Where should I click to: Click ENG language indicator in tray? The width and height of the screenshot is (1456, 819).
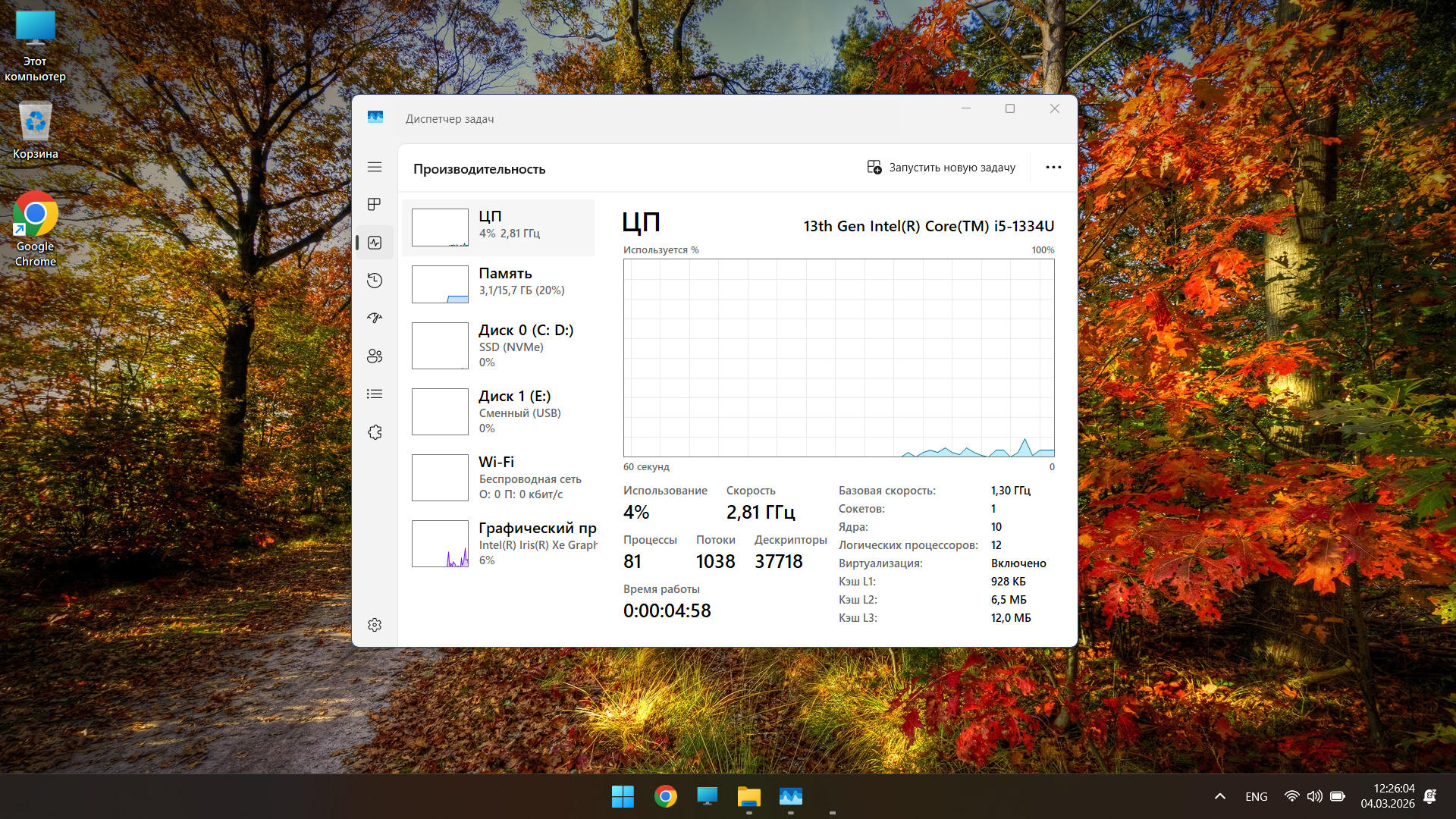[1256, 796]
